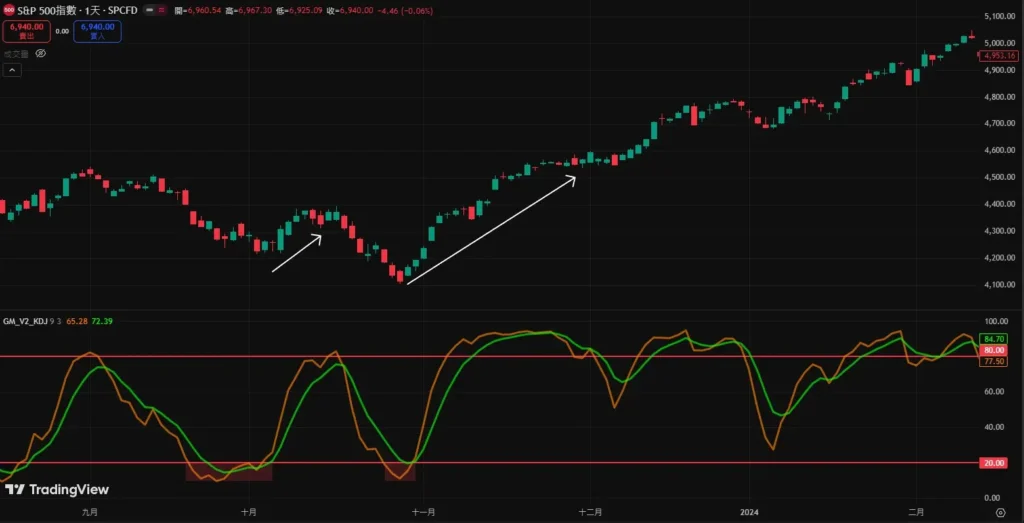Click the 十二月 label on the time axis
The image size is (1024, 523).
pyautogui.click(x=590, y=511)
